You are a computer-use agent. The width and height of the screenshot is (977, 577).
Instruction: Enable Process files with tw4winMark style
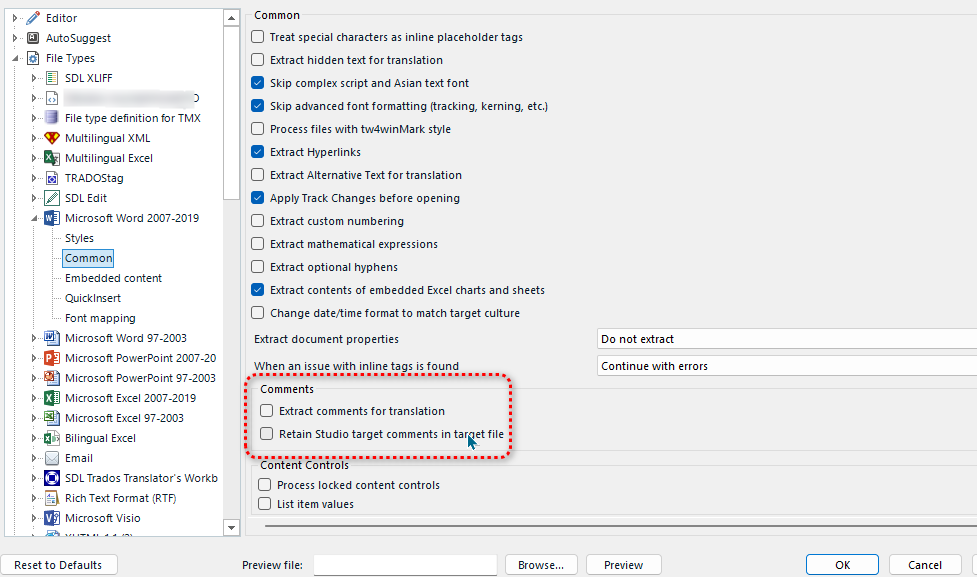pyautogui.click(x=257, y=129)
